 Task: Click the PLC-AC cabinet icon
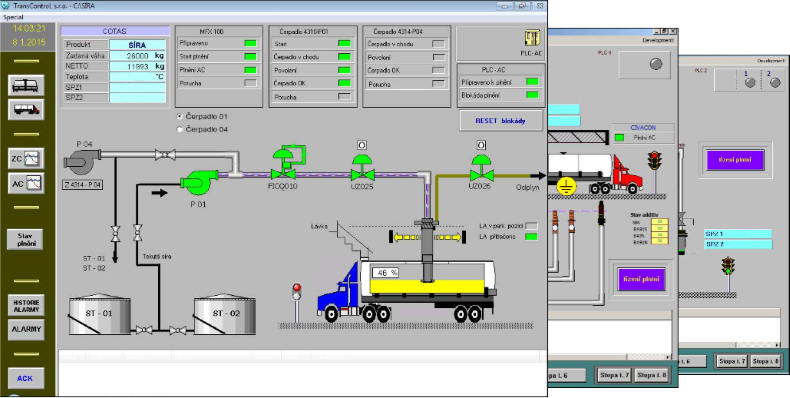[x=532, y=38]
